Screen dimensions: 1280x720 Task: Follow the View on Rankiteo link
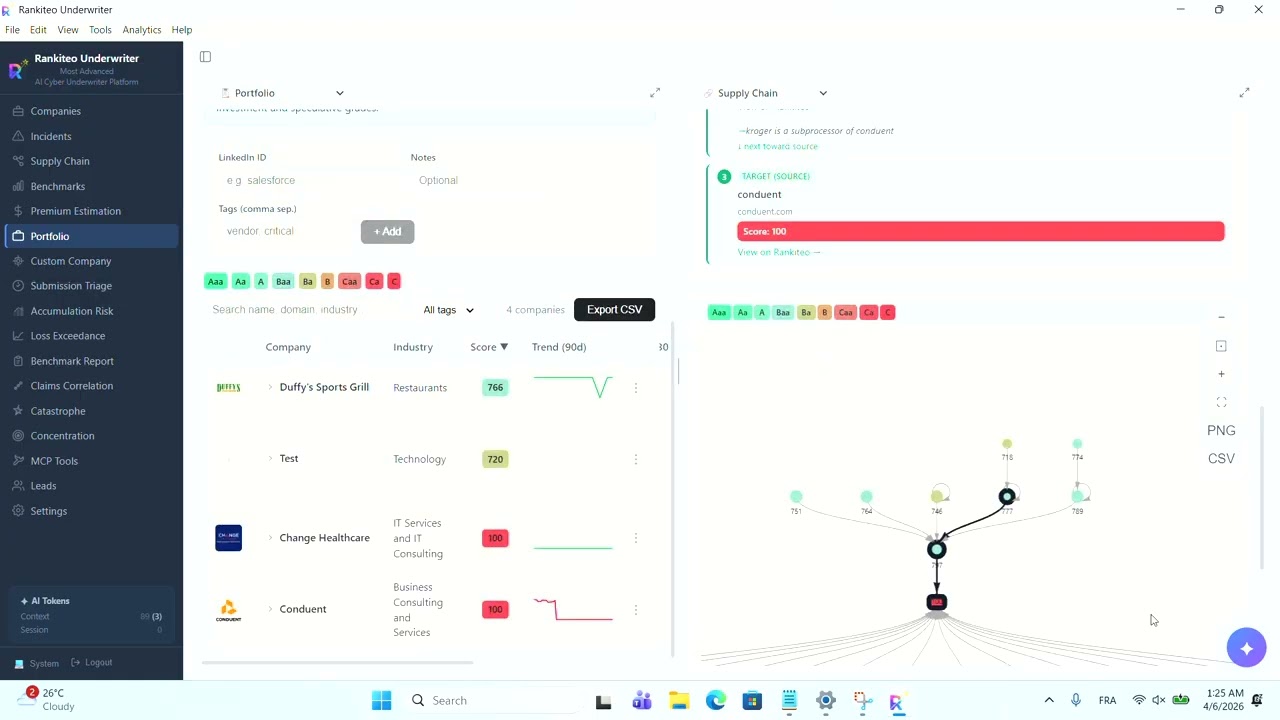coord(779,252)
